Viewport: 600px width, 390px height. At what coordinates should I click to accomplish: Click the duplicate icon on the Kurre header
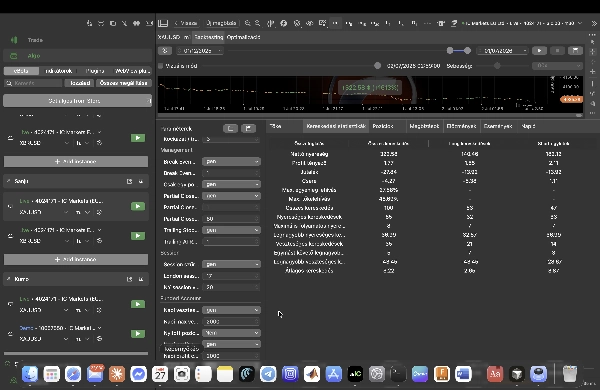129,279
